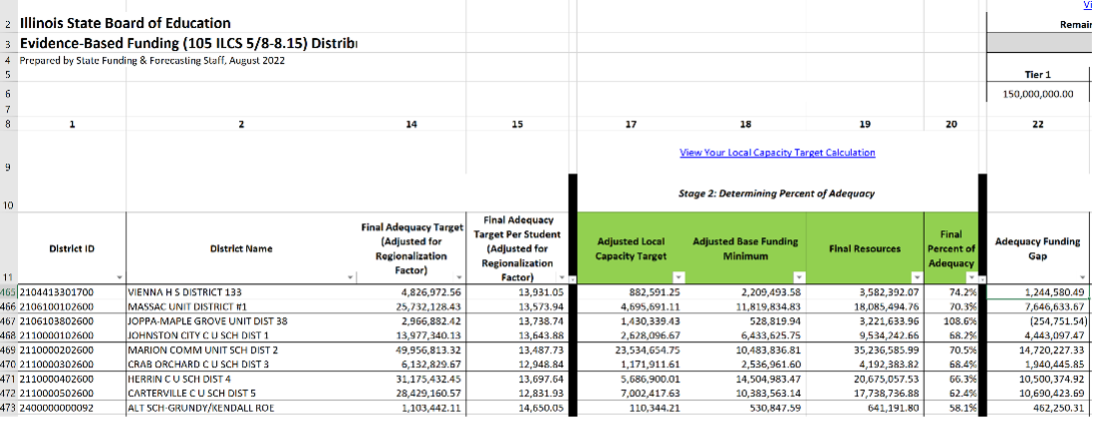Select the Stage 2: Determining Percent of Adequacy cell
This screenshot has height=421, width=1096.
(x=776, y=192)
